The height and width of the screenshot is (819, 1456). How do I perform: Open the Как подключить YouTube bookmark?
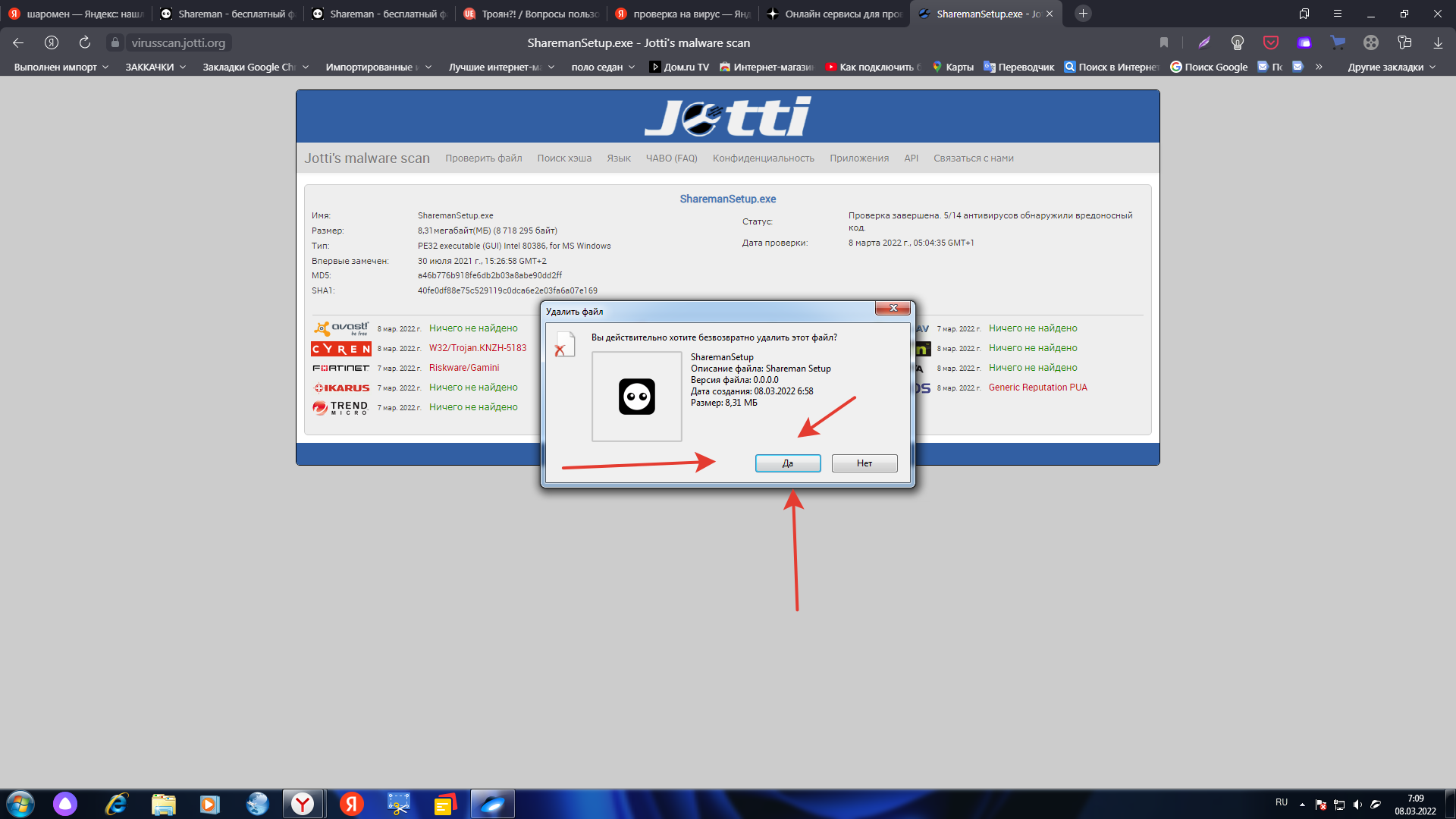point(874,67)
